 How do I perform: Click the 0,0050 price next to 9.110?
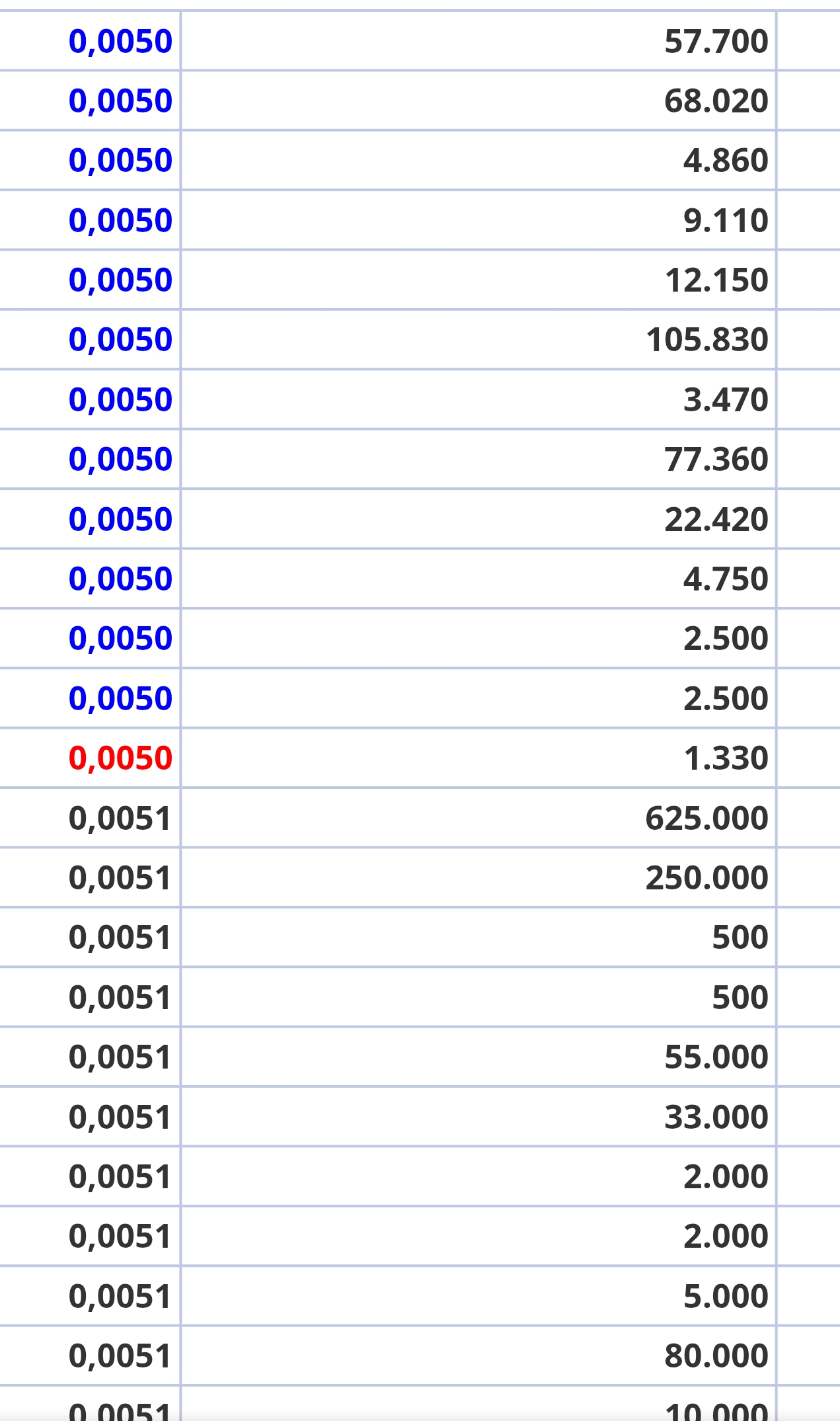pyautogui.click(x=120, y=220)
